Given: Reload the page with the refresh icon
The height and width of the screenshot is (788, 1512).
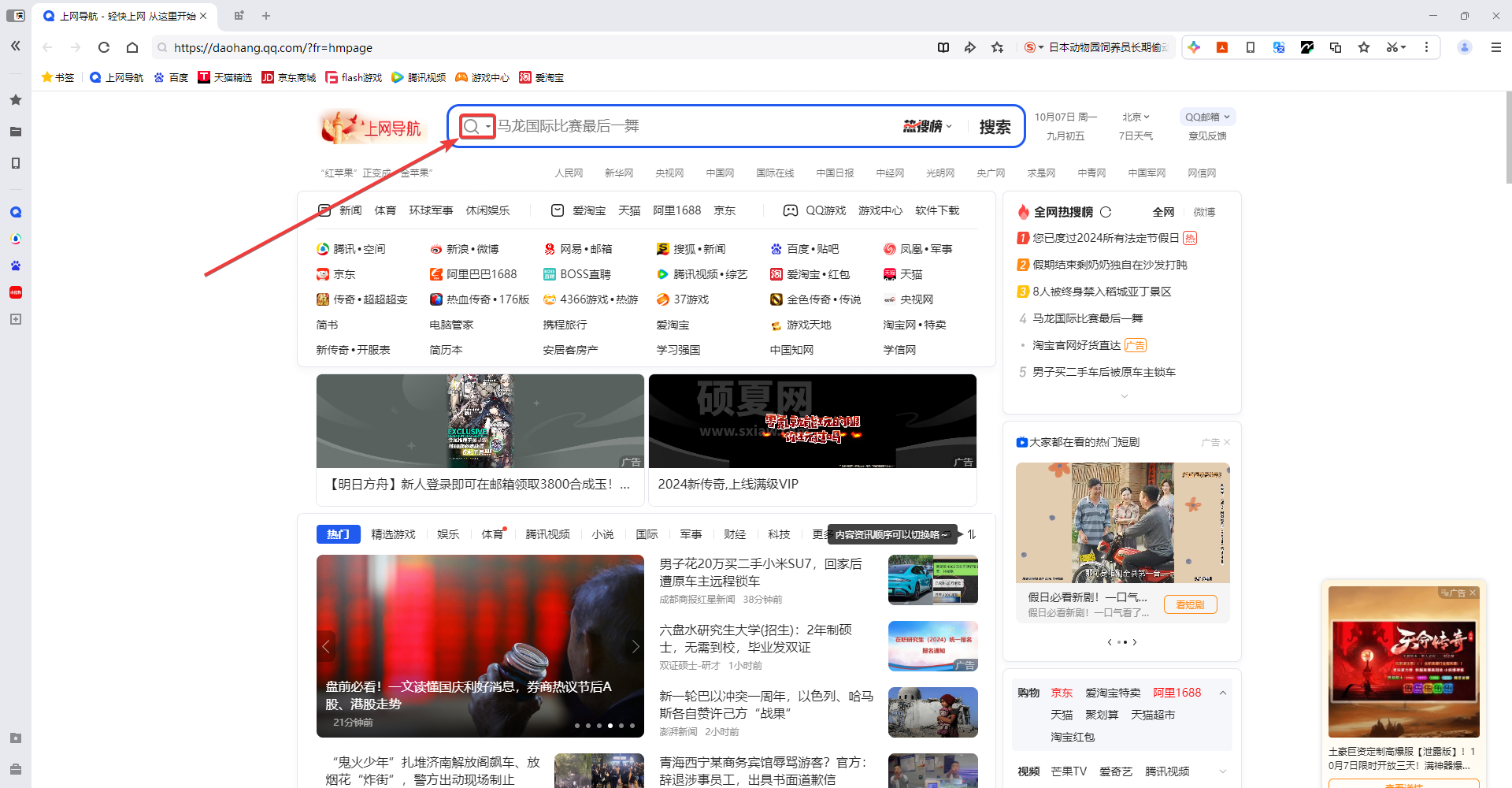Looking at the screenshot, I should [x=104, y=47].
